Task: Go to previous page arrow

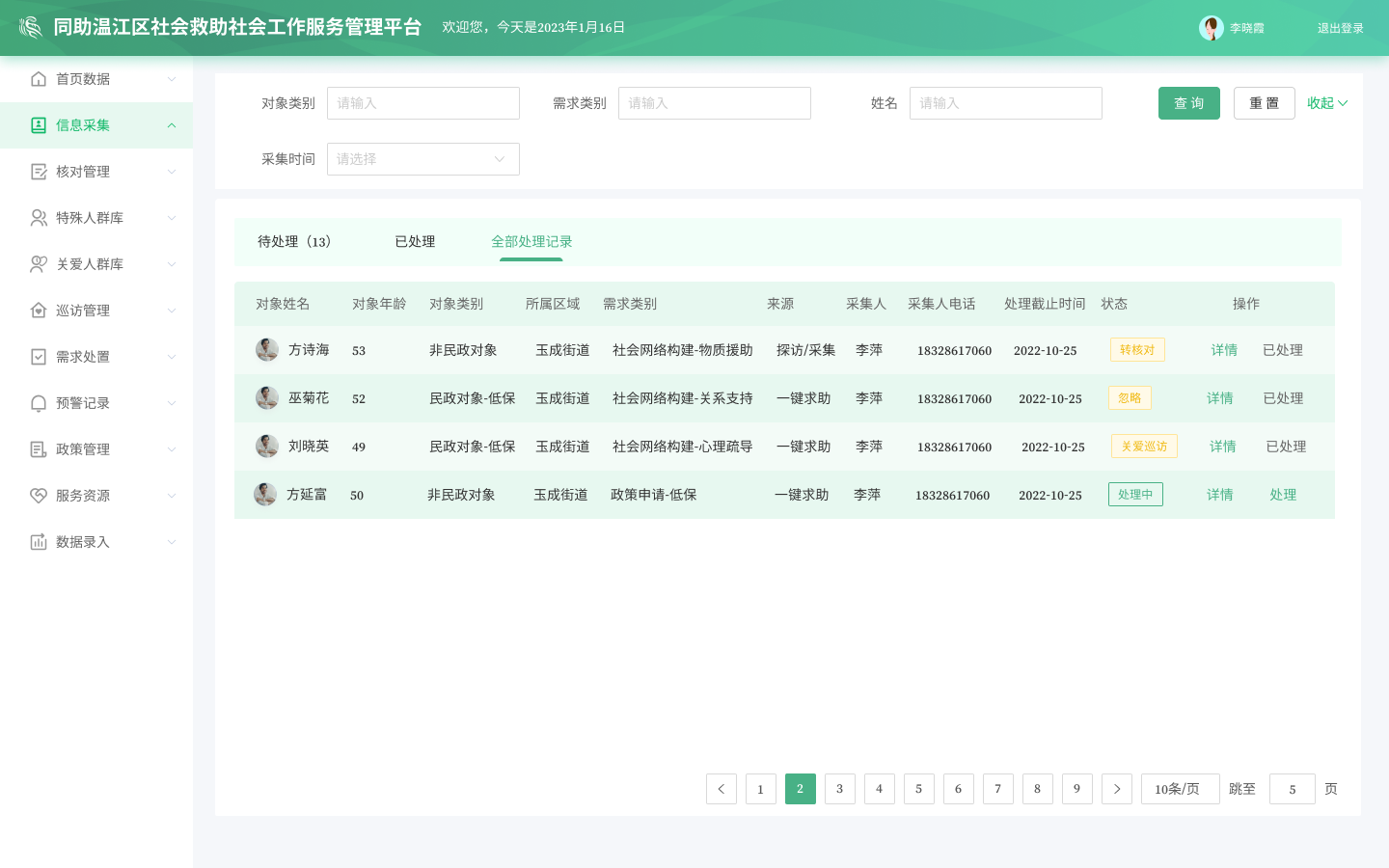Action: (x=722, y=789)
